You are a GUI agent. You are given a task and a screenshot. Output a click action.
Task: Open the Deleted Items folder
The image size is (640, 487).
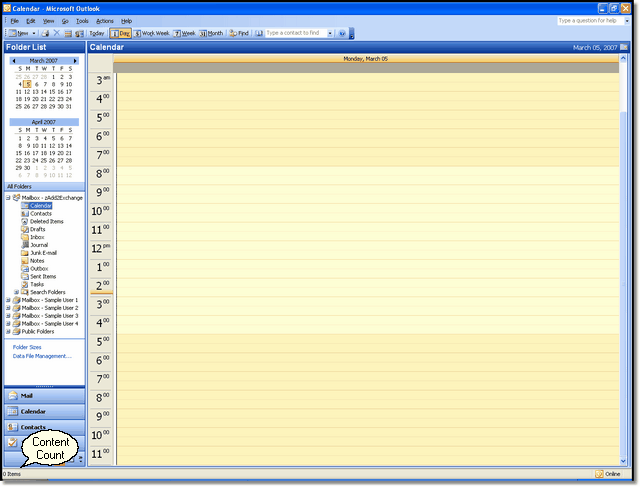click(x=47, y=221)
